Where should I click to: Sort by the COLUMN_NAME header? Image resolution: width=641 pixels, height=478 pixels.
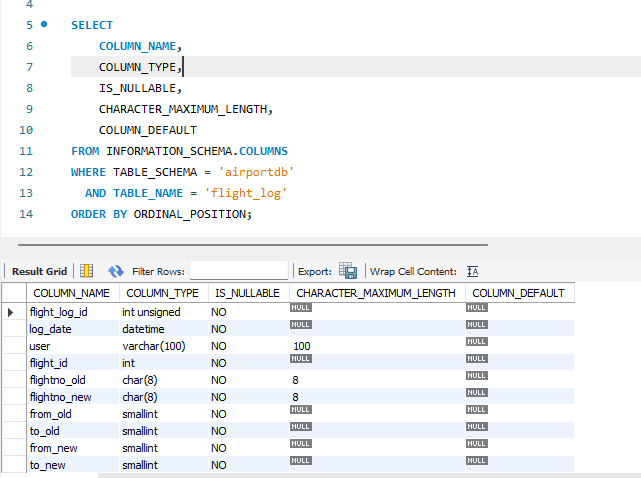[71, 293]
